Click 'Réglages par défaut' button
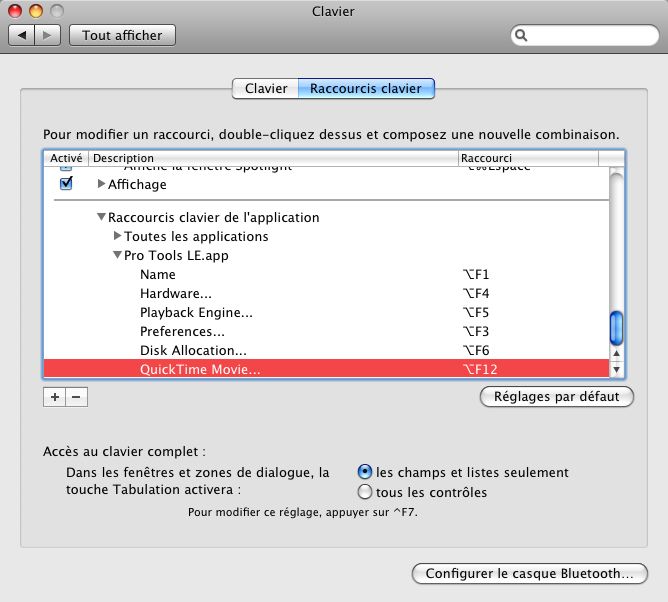Screen dimensions: 668x602 click(557, 397)
